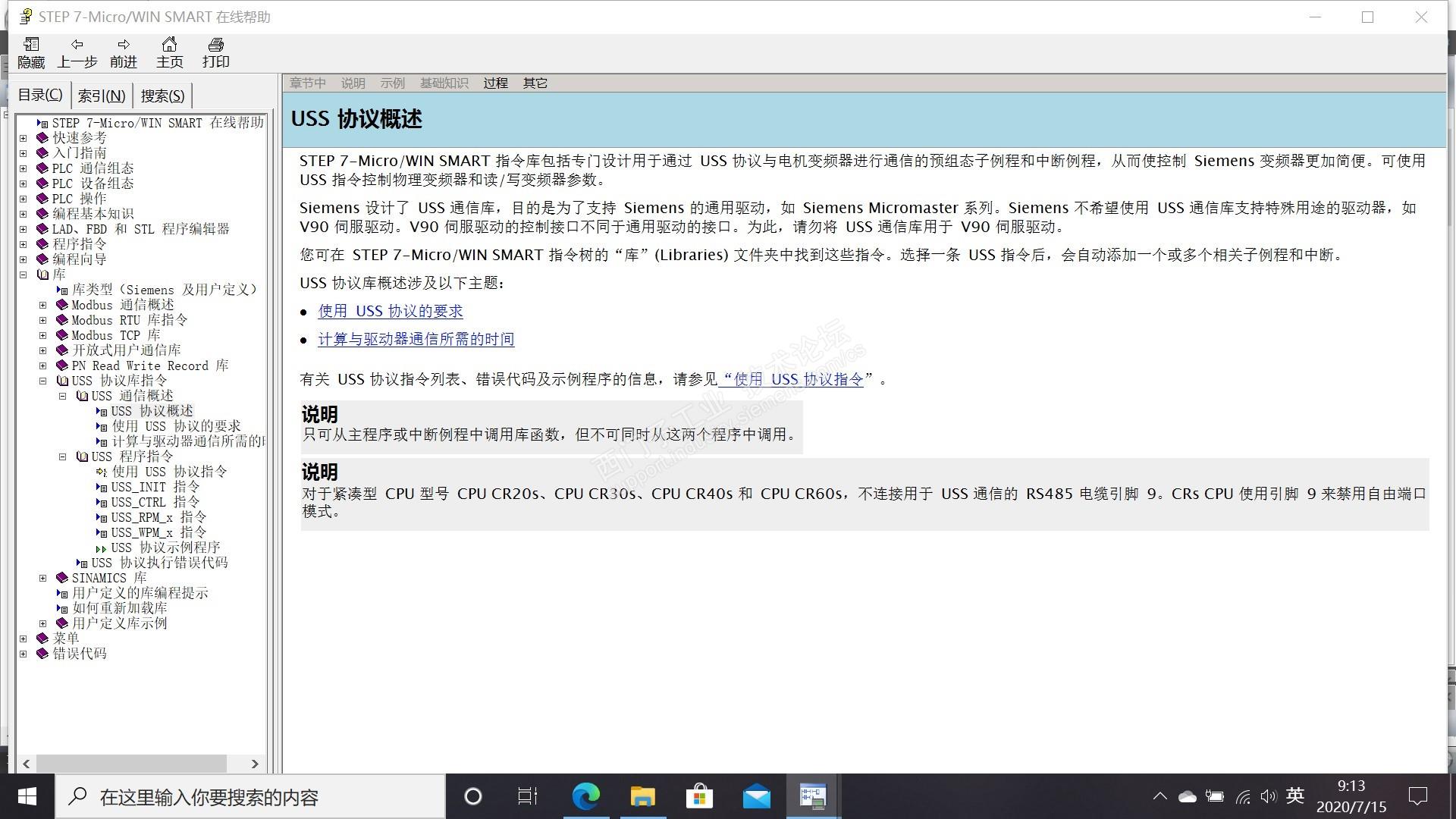Expand the Modbus TCP 库 node
The width and height of the screenshot is (1456, 819).
pyautogui.click(x=43, y=335)
